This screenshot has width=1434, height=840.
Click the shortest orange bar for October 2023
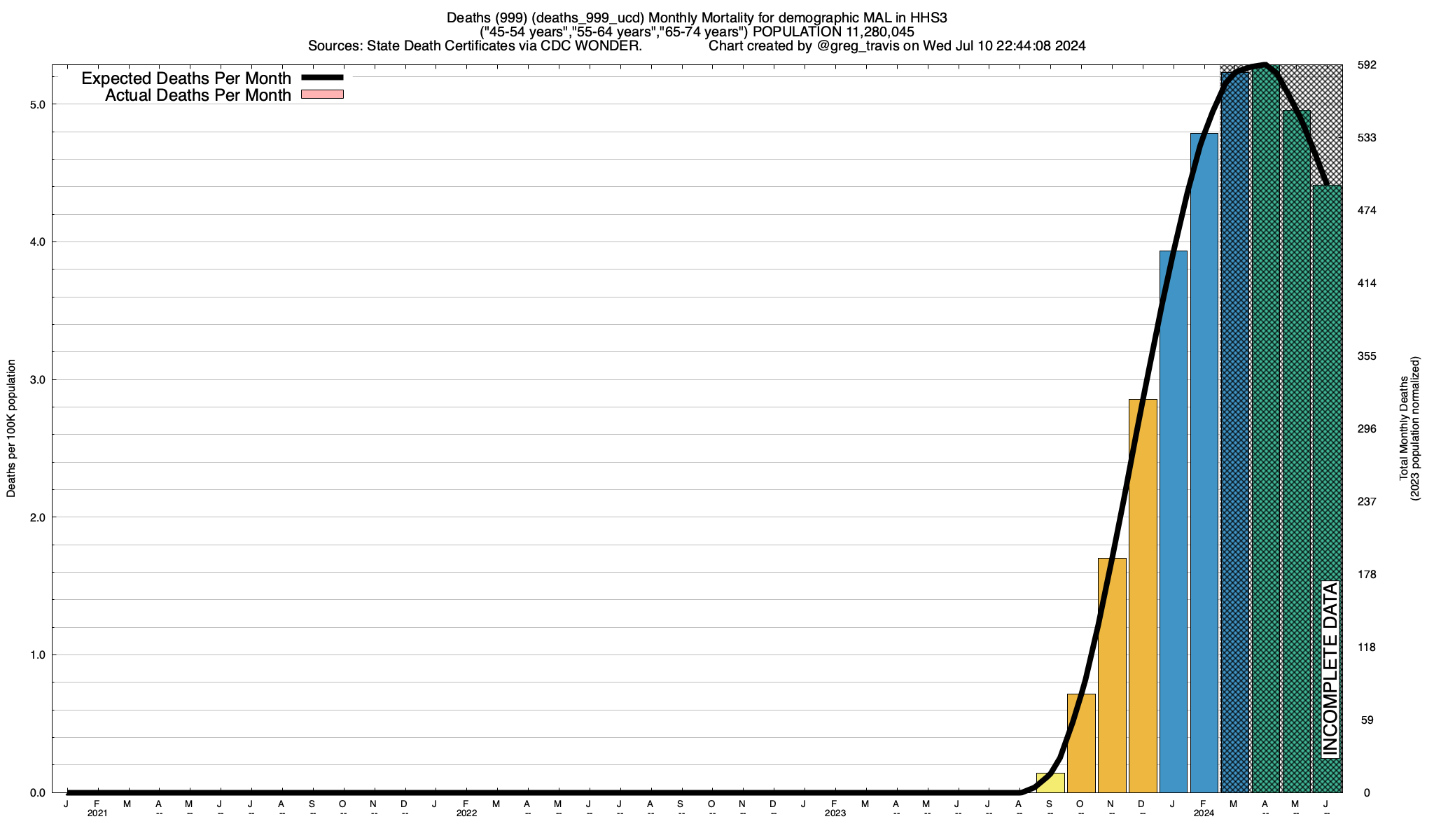coord(1081,743)
